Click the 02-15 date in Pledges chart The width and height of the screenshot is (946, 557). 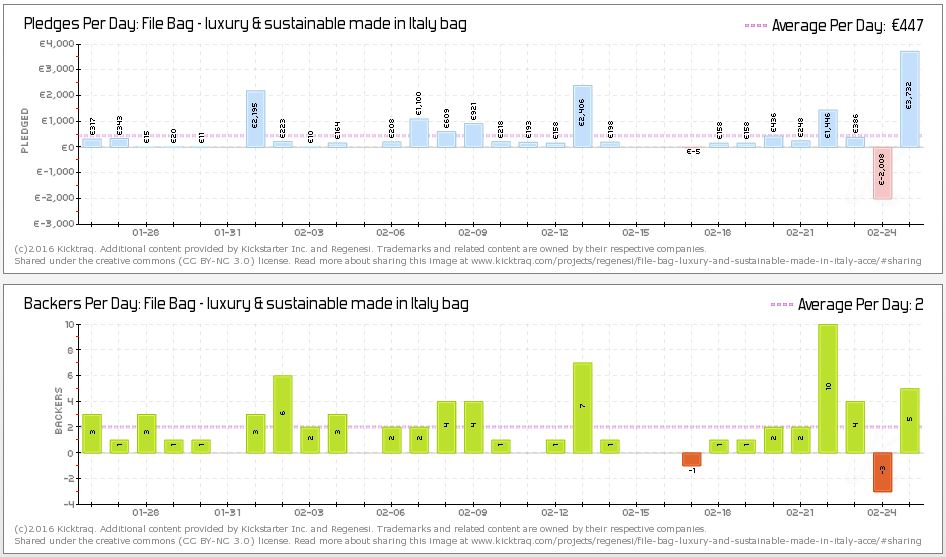(x=636, y=232)
